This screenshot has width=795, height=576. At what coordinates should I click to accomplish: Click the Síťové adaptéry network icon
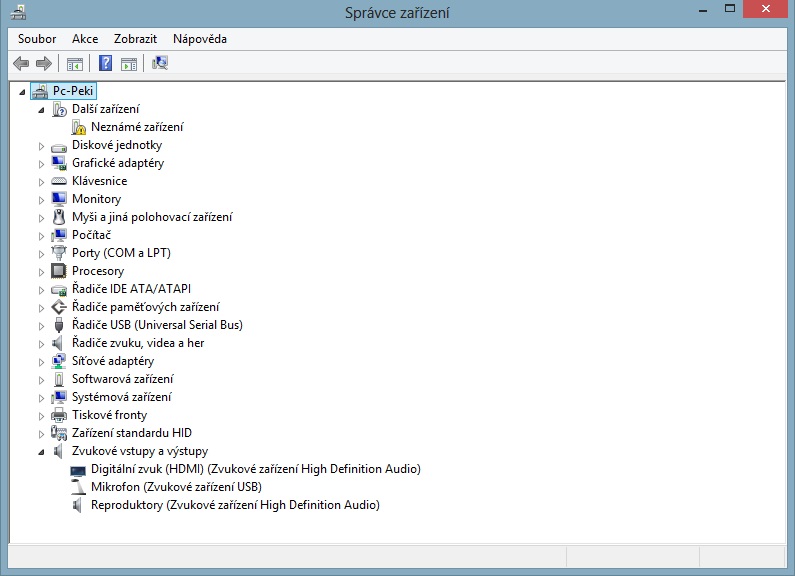59,361
